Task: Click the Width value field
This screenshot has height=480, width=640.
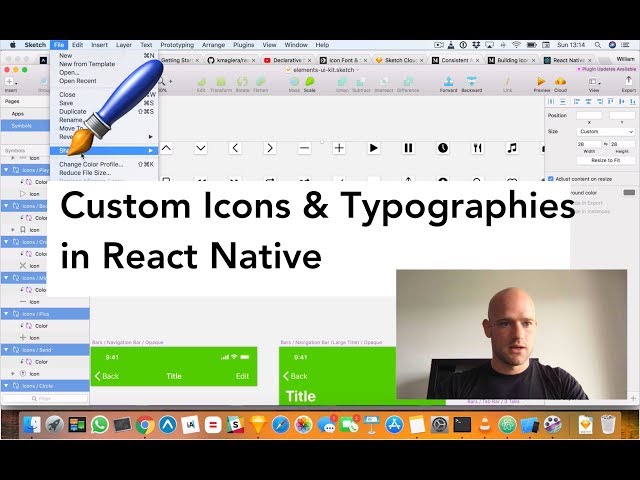Action: [589, 144]
